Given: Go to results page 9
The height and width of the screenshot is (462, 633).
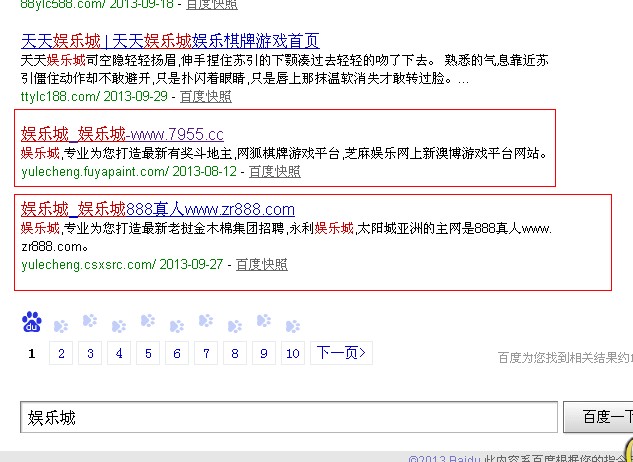Looking at the screenshot, I should coord(264,353).
